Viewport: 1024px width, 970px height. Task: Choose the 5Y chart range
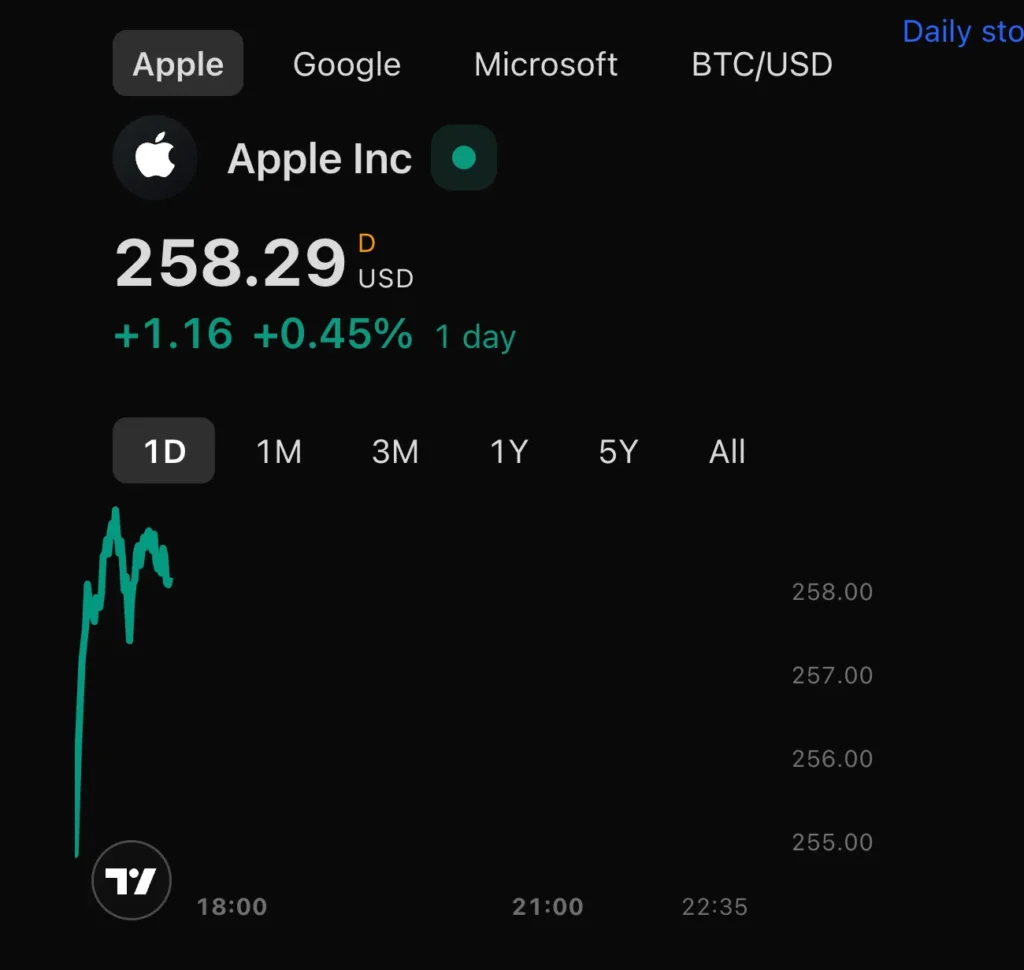pyautogui.click(x=618, y=452)
